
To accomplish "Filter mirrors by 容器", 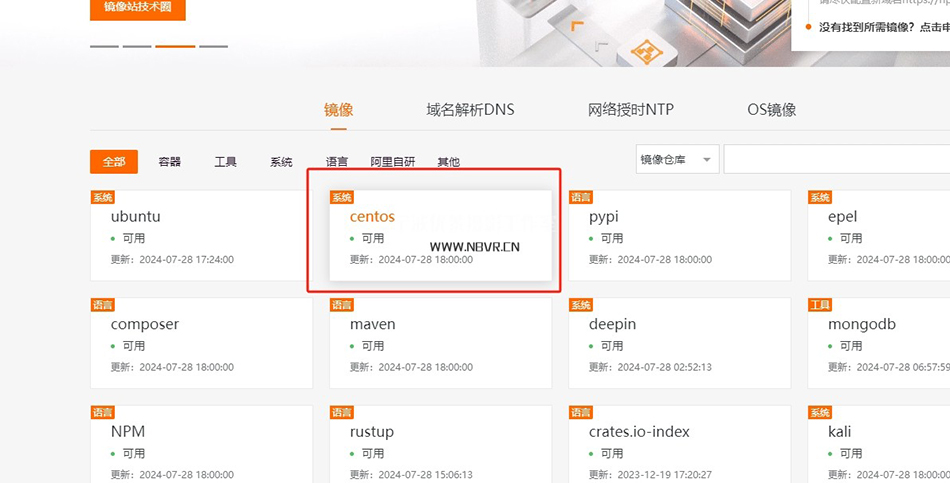I will 170,162.
